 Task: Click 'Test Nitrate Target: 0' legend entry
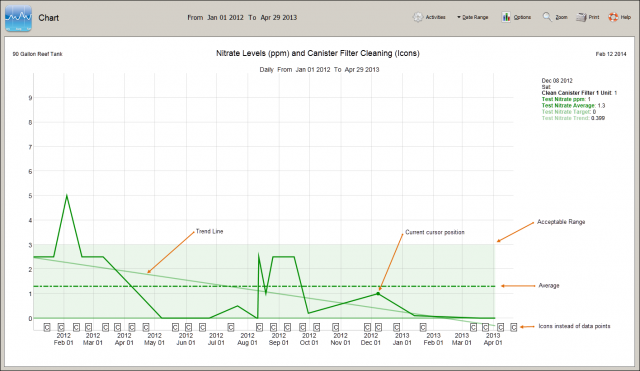click(569, 112)
